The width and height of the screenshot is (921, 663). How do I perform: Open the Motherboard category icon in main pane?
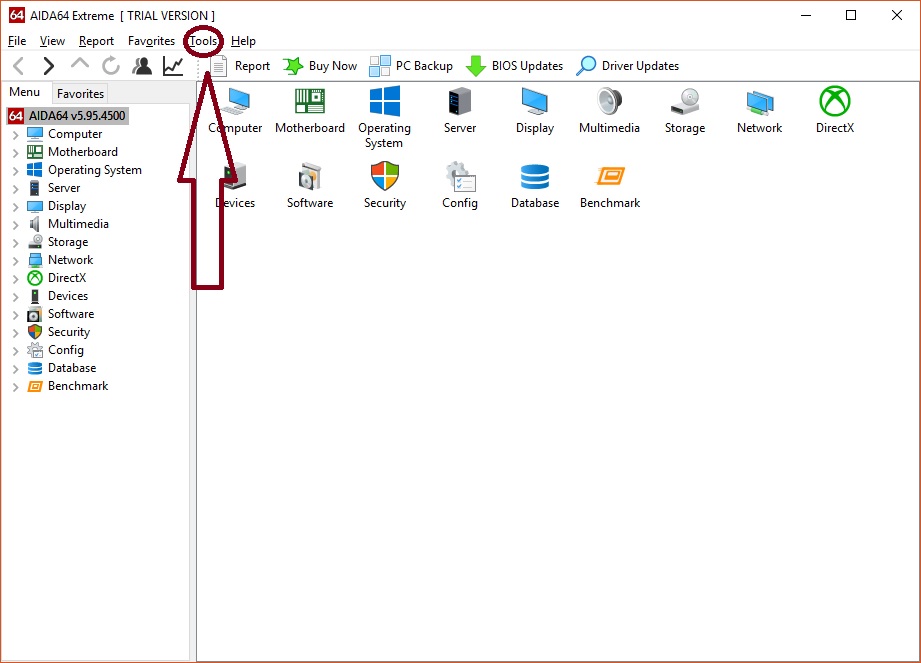(310, 101)
